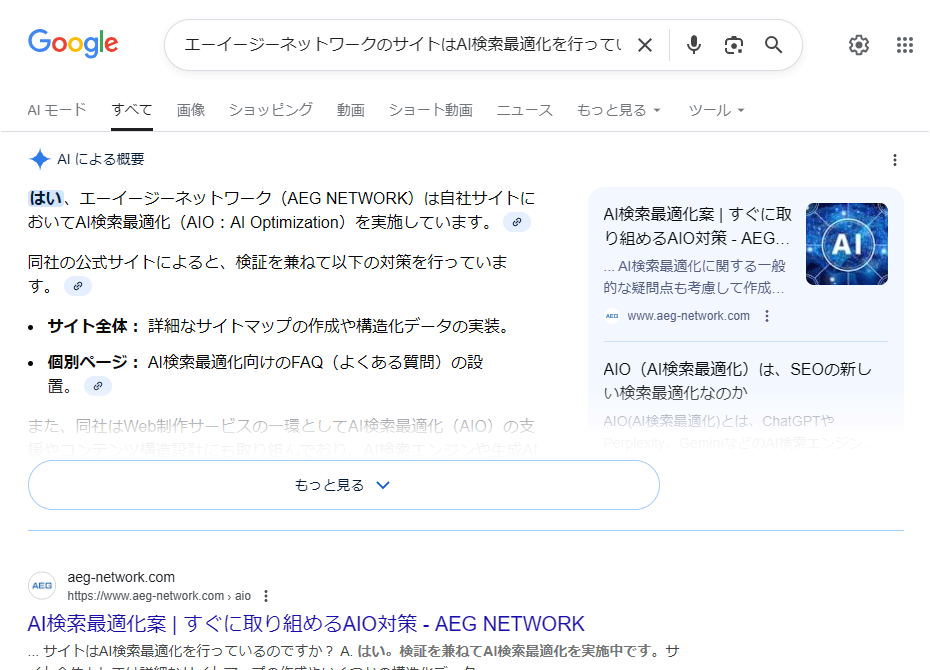Screen dimensions: 930x670
Task: Open the three-dot menu on AI overview
Action: click(x=895, y=158)
